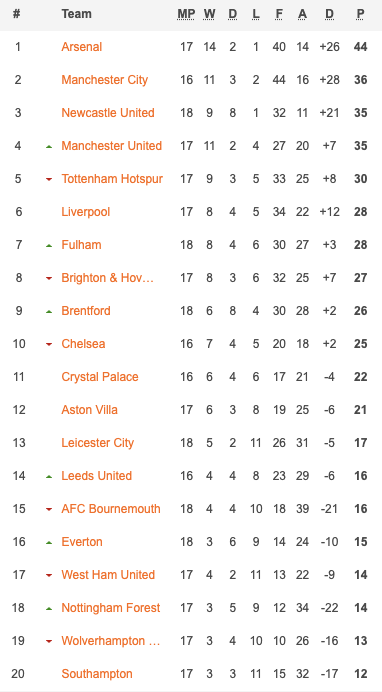The height and width of the screenshot is (692, 382).
Task: Click the P points column header
Action: [x=360, y=14]
